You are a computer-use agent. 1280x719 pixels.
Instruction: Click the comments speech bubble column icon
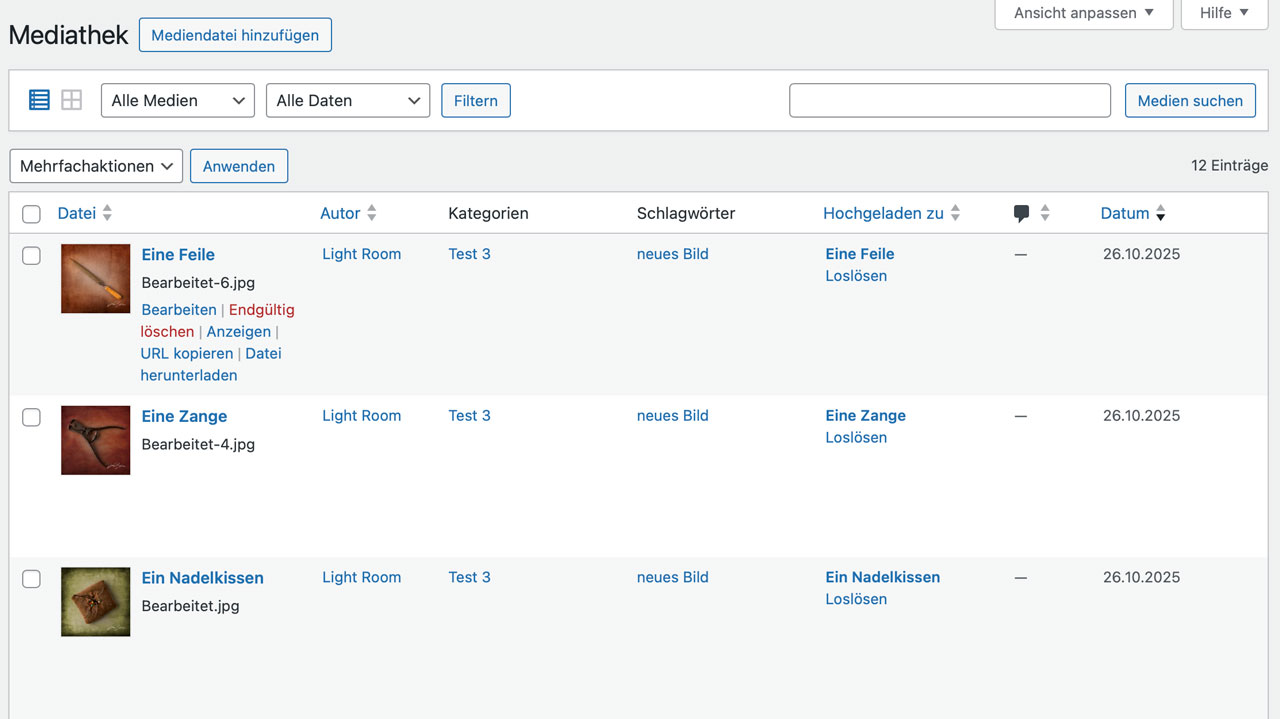1021,213
